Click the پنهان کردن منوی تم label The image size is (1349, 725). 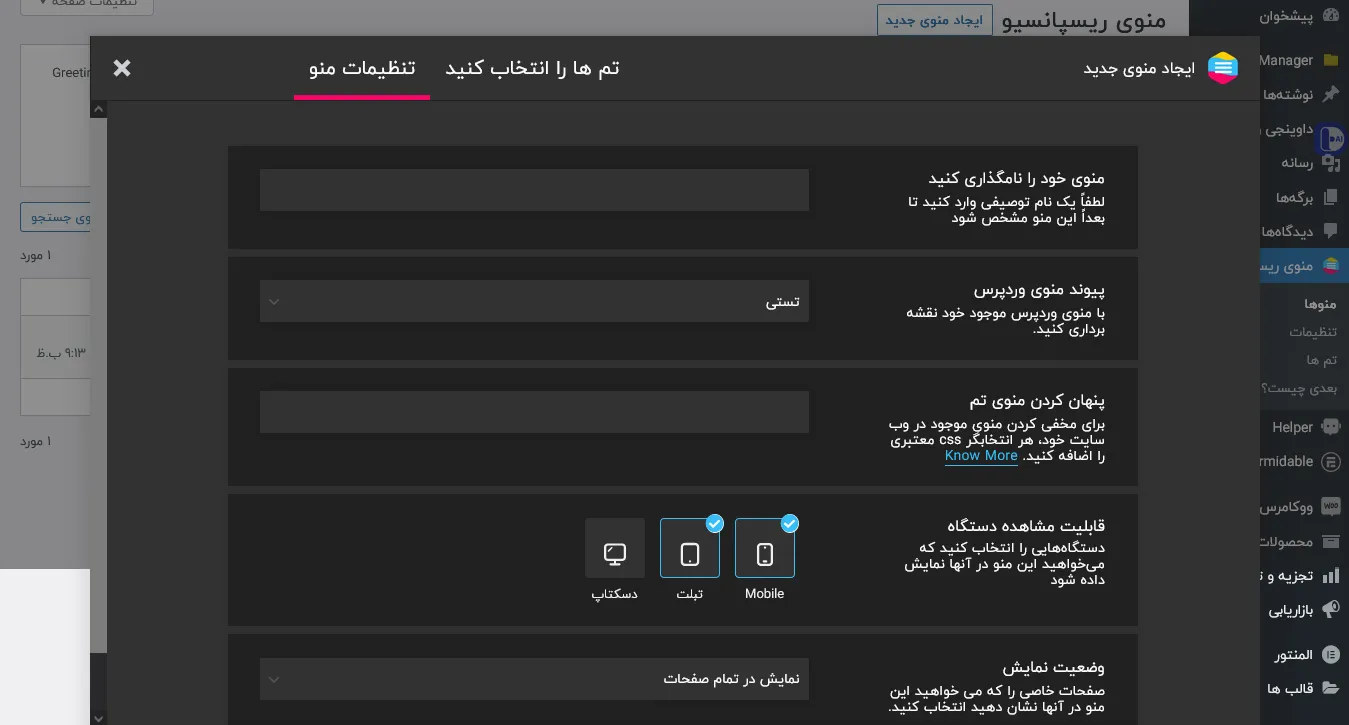(1037, 400)
